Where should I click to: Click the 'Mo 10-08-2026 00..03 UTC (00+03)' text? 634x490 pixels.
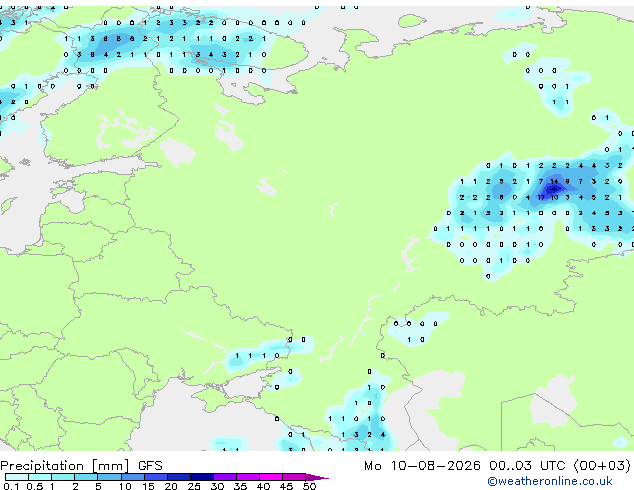497,466
